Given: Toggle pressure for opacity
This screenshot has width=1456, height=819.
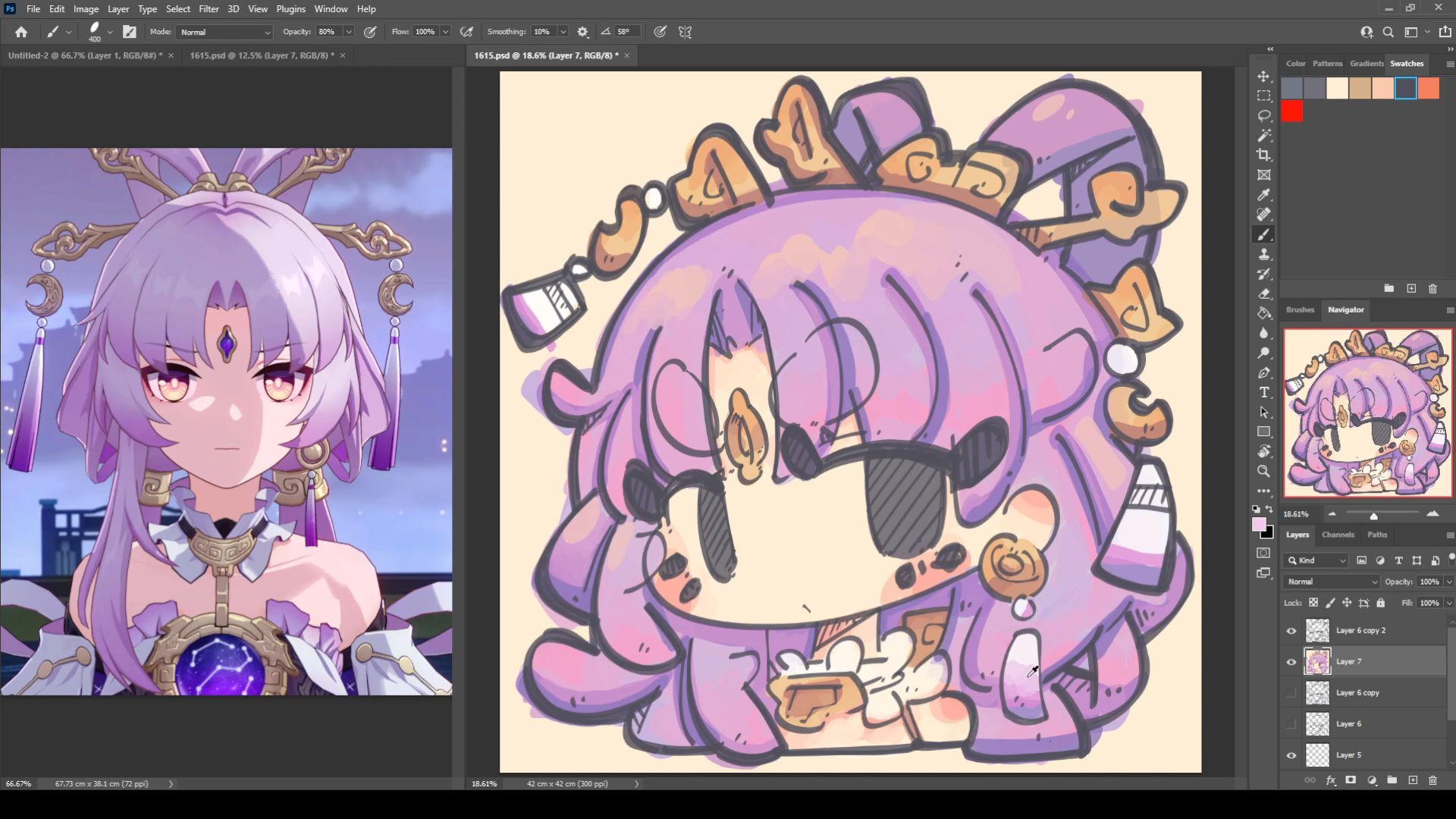Looking at the screenshot, I should [x=370, y=32].
